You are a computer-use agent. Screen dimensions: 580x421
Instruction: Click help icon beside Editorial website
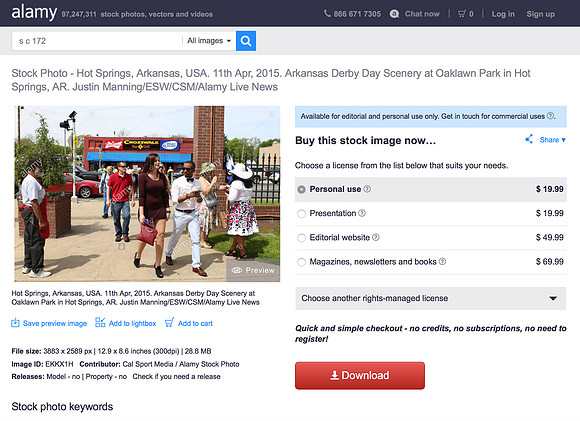(376, 237)
